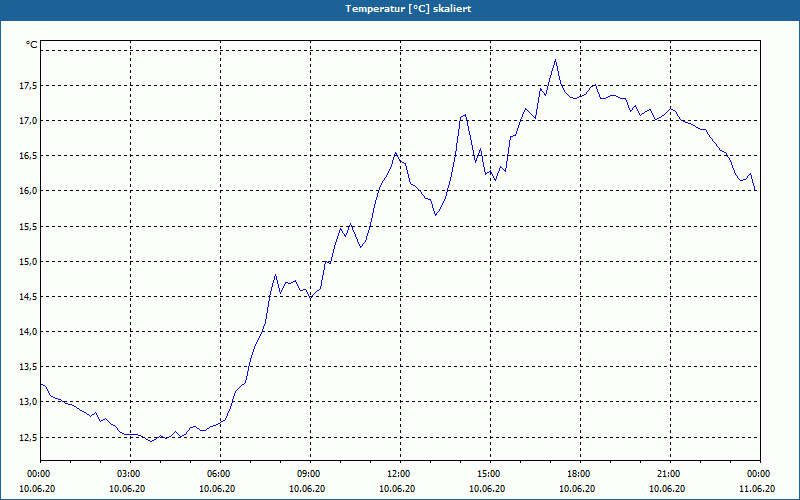800x500 pixels.
Task: Click the 06:00 time label
Action: pos(220,474)
